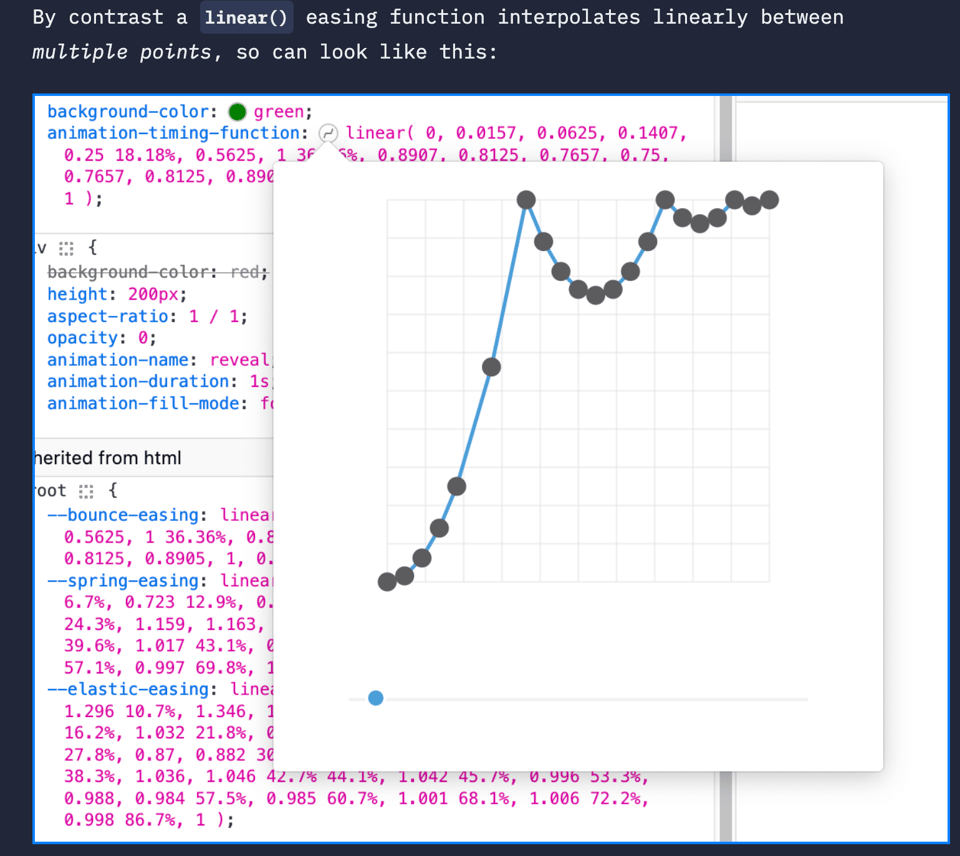
Task: Select the bottom-left starting point on the graph
Action: coord(387,581)
